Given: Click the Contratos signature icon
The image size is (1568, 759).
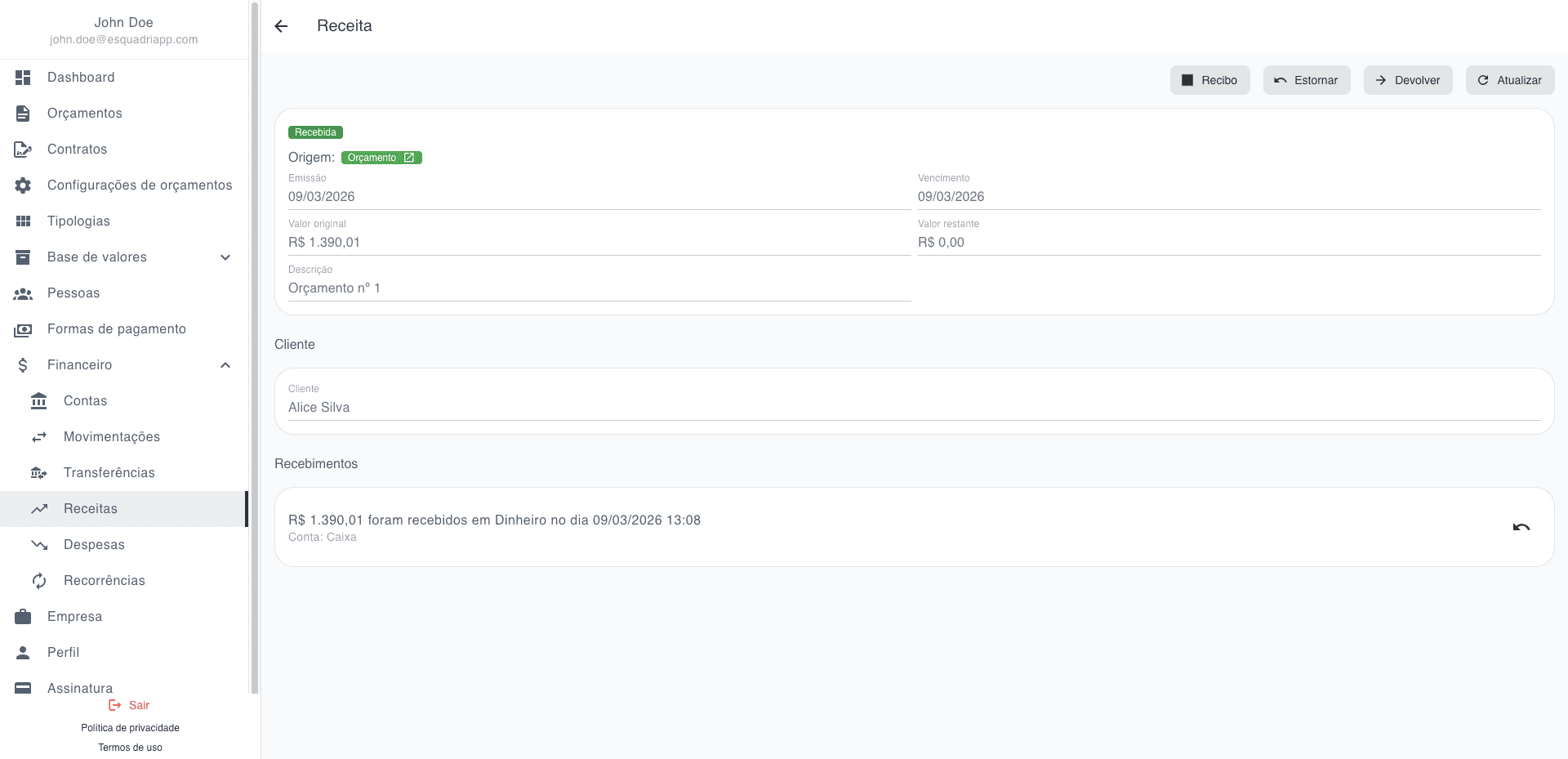Looking at the screenshot, I should point(23,150).
